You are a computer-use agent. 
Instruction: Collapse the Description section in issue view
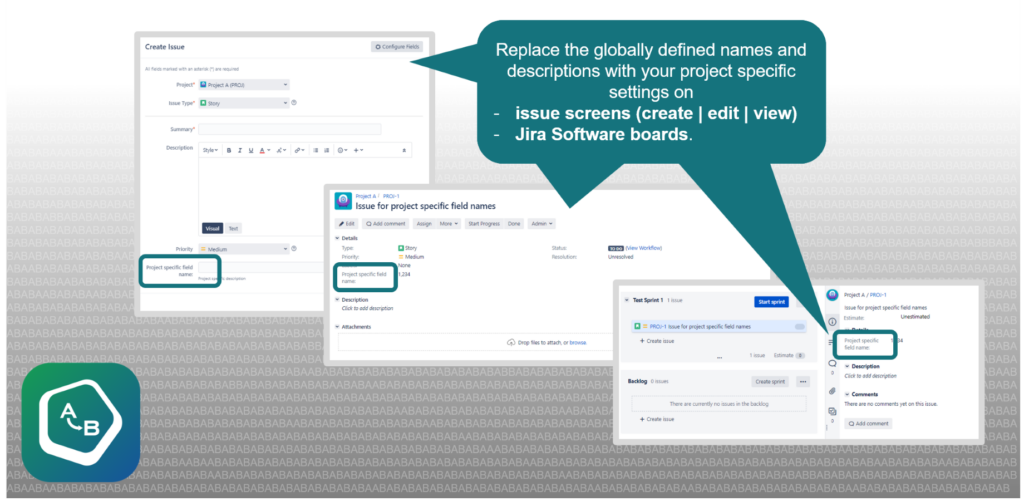338,300
